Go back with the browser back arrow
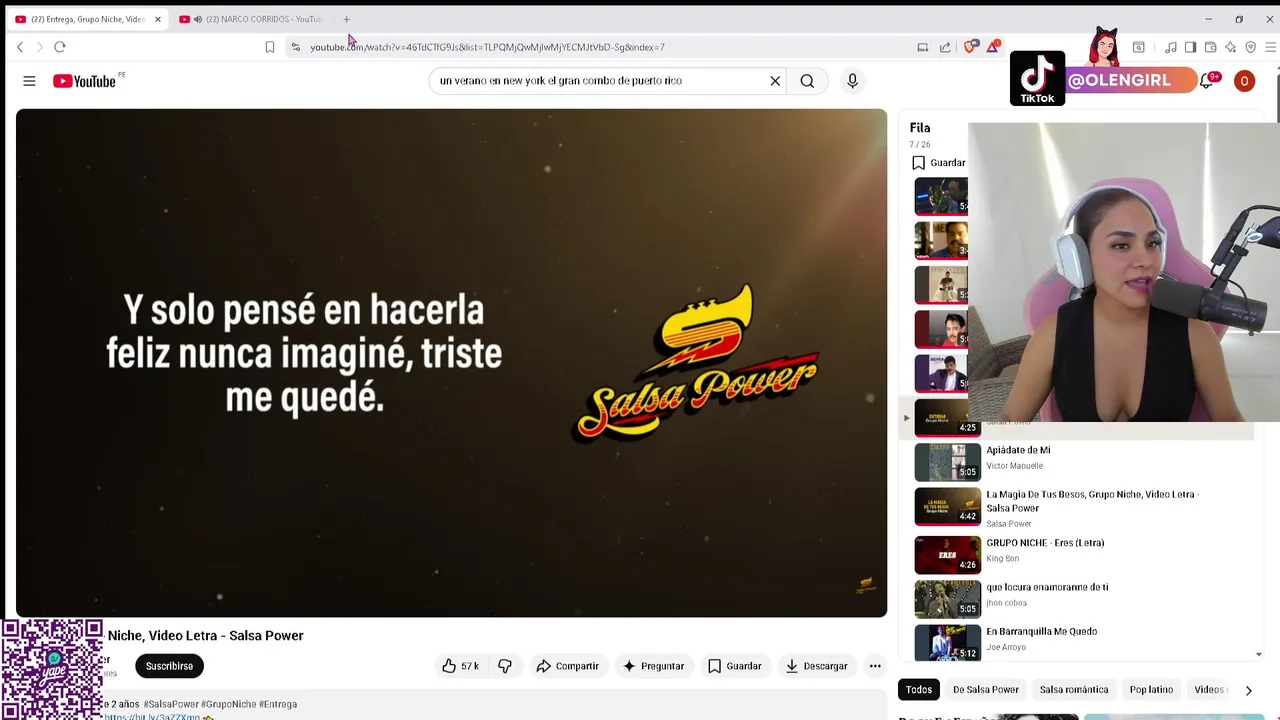 (20, 47)
